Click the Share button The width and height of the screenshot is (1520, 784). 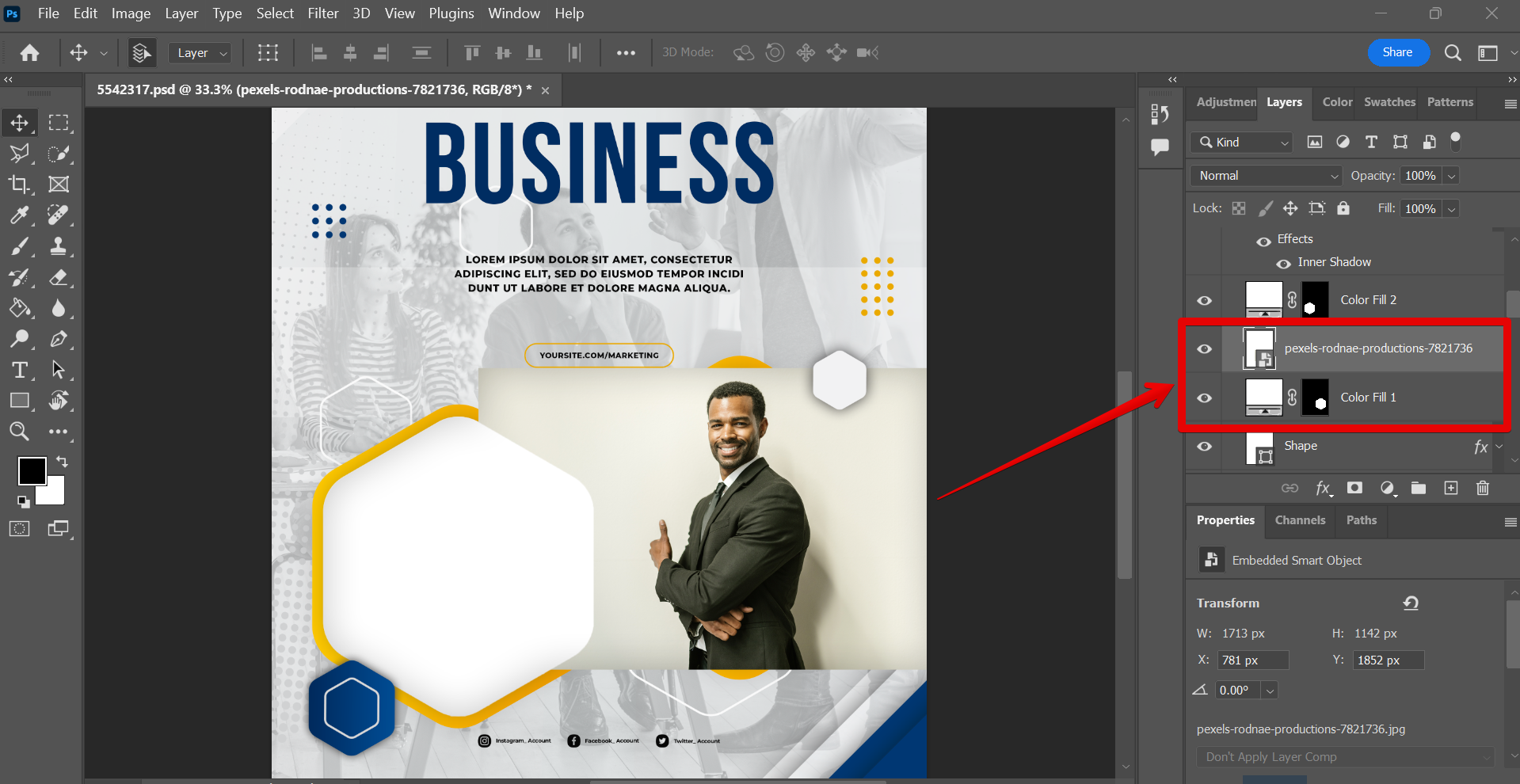[x=1397, y=52]
